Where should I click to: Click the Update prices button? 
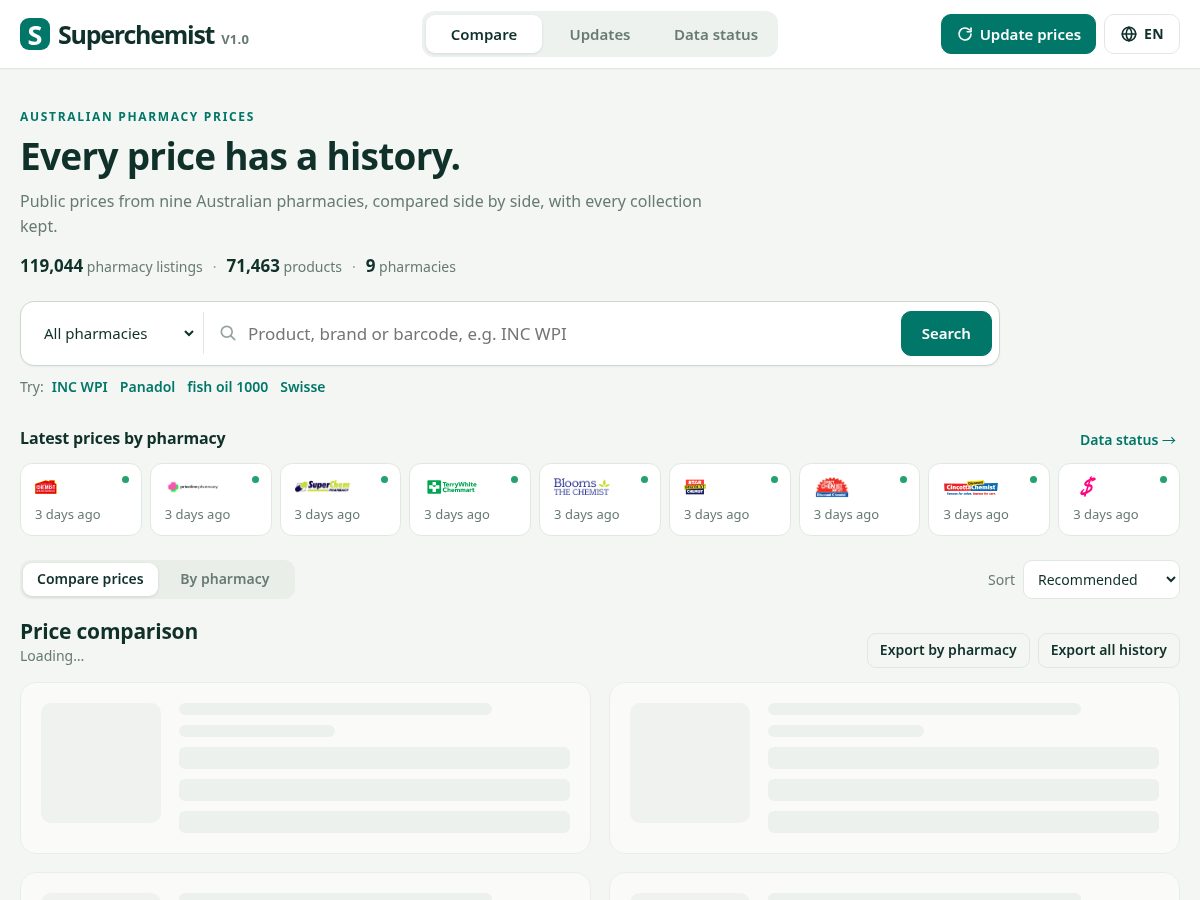click(x=1018, y=34)
